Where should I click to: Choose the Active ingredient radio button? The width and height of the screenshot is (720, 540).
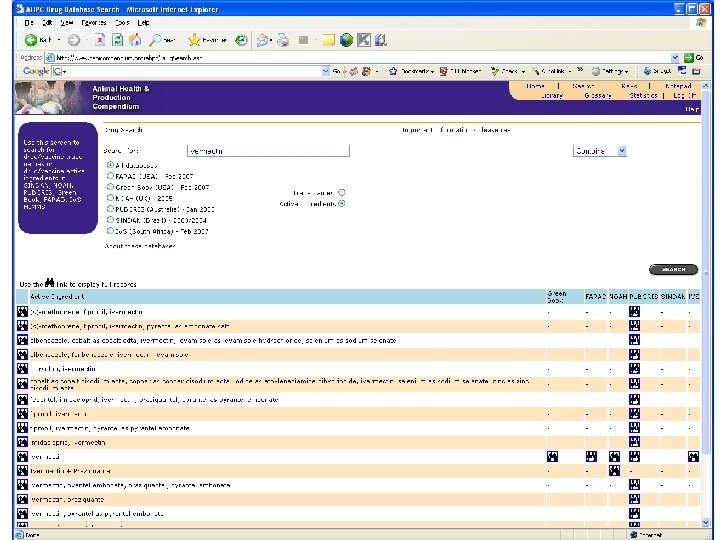[342, 203]
